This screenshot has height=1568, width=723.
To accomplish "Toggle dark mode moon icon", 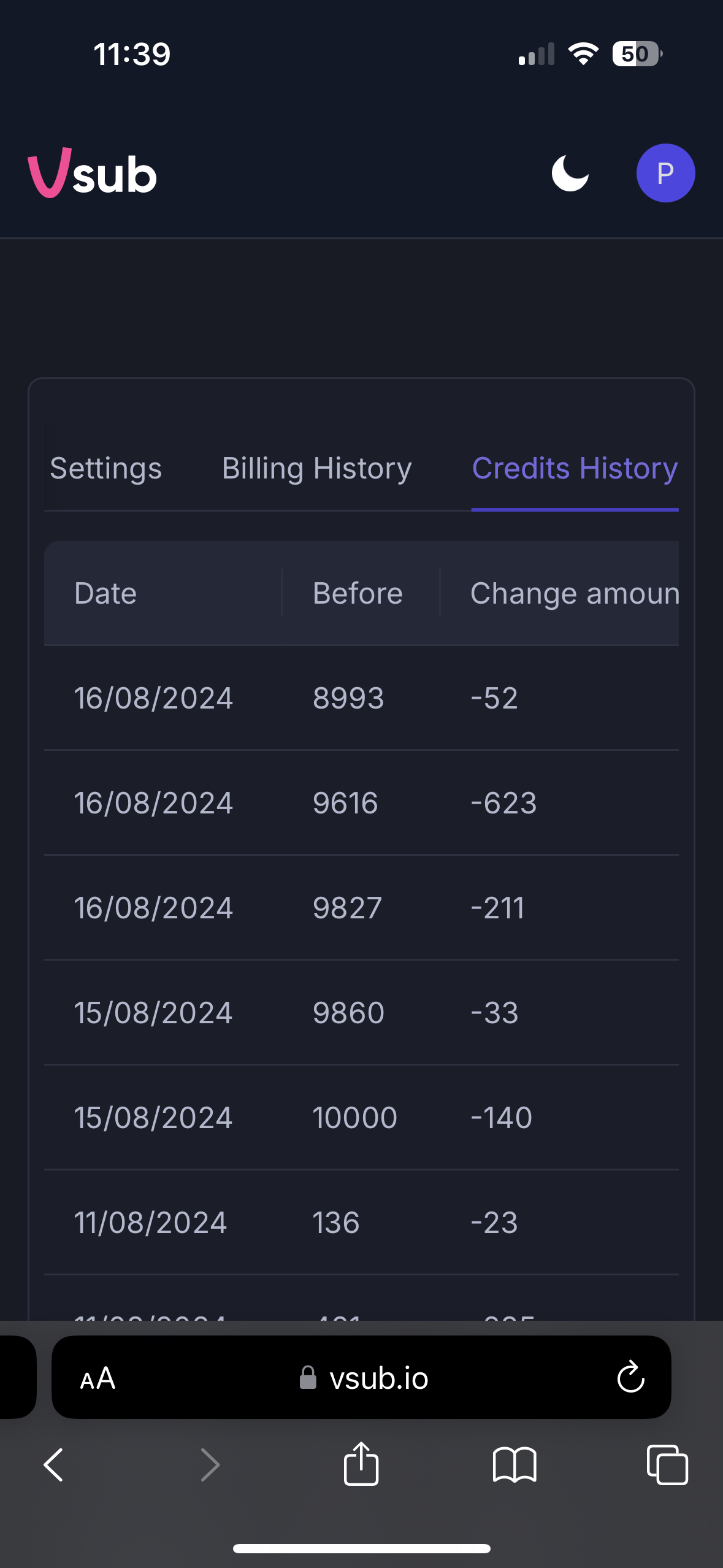I will [x=570, y=174].
